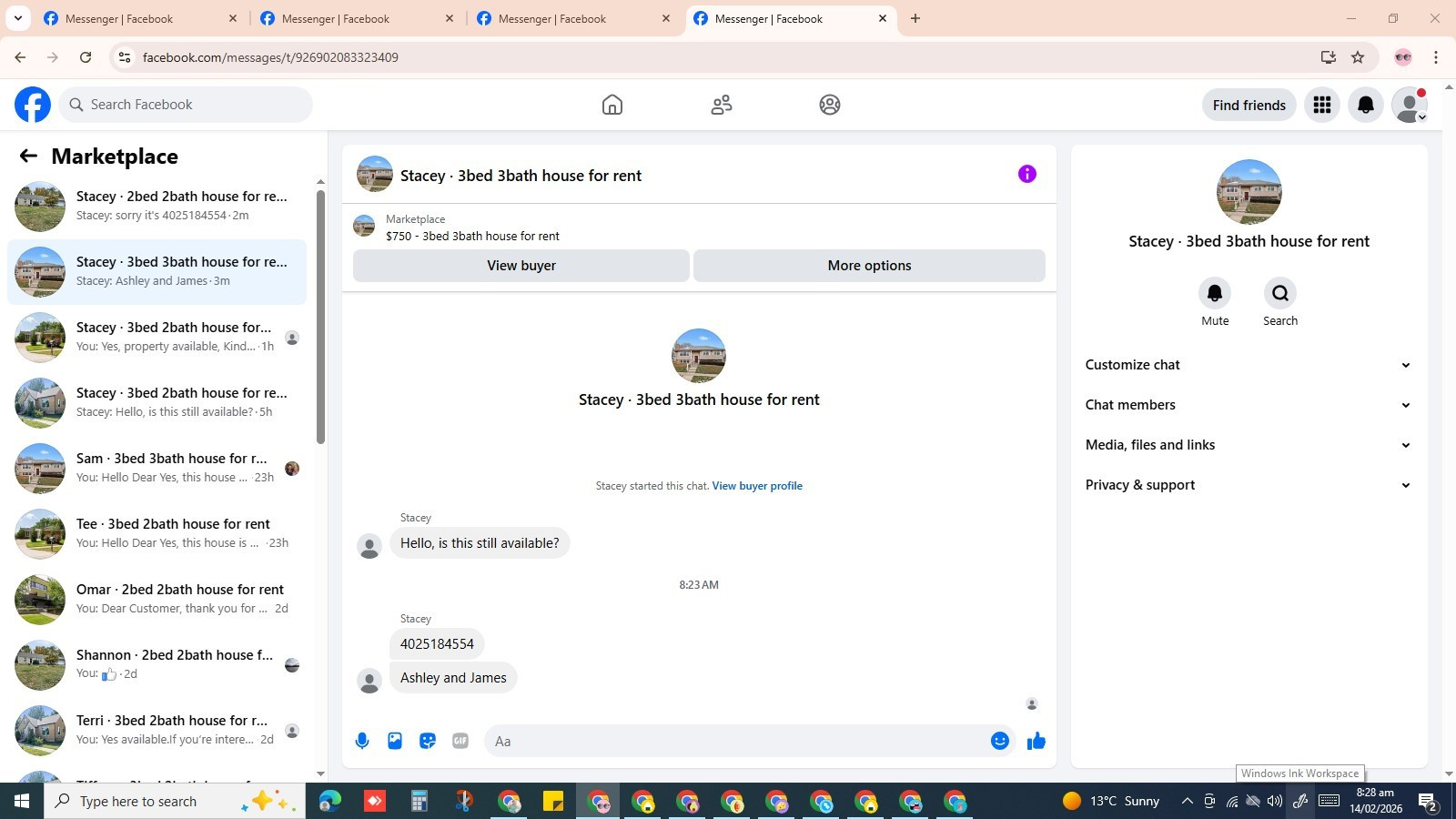Viewport: 1456px width, 819px height.
Task: Open the emoji picker in the message box
Action: (1000, 741)
